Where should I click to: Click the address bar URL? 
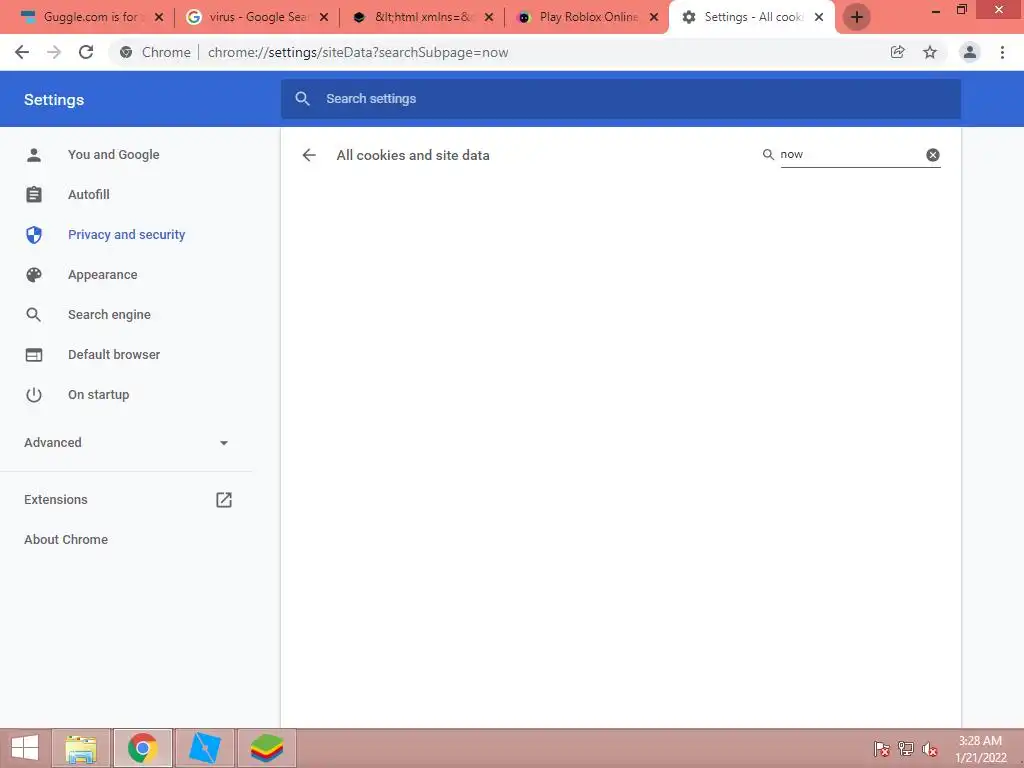pos(358,52)
